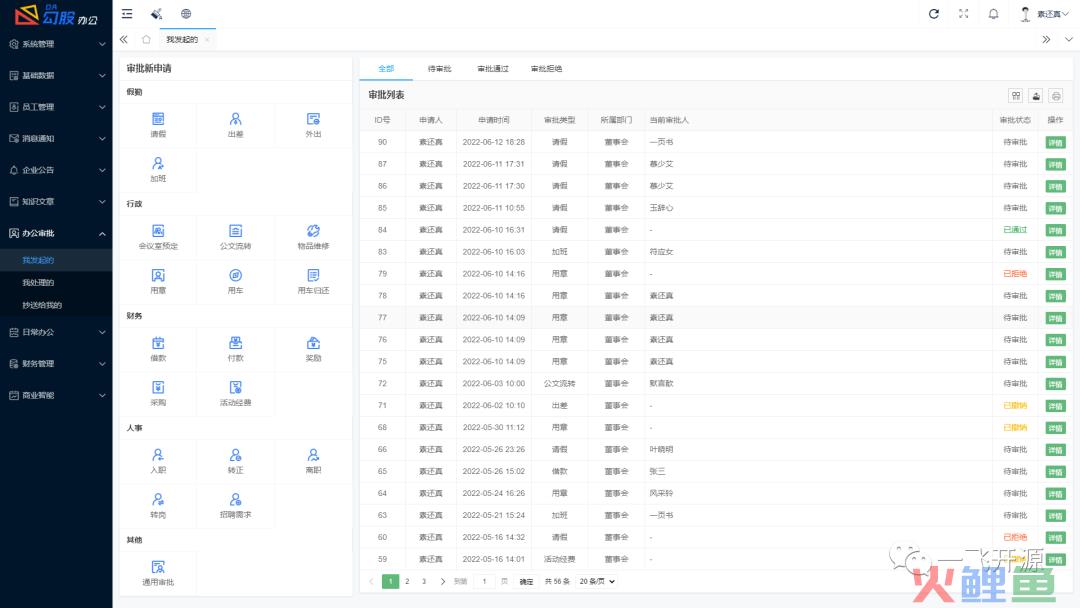Start a 入职 onboarding application
The width and height of the screenshot is (1080, 608).
[x=158, y=461]
